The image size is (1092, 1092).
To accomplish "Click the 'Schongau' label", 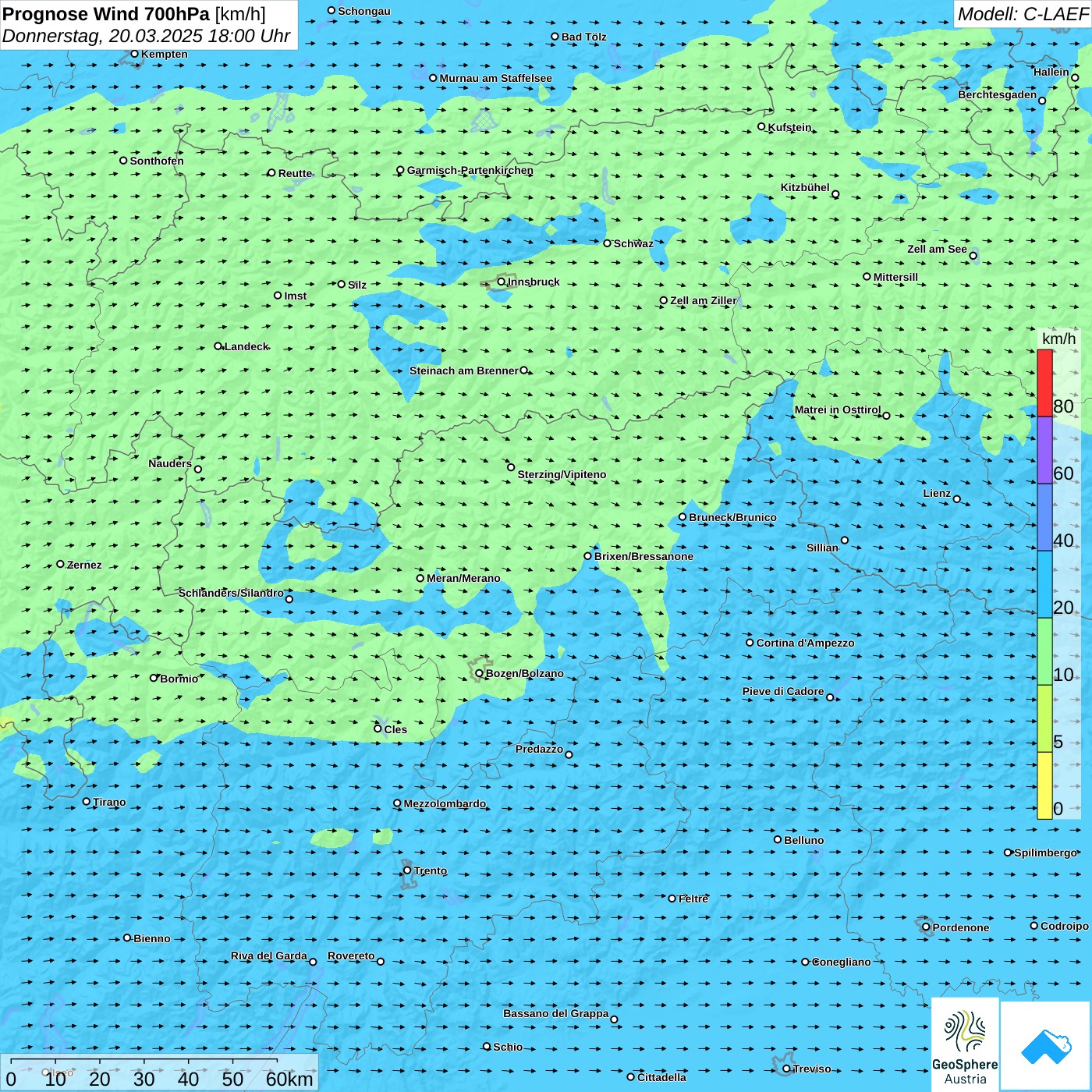I will (364, 11).
